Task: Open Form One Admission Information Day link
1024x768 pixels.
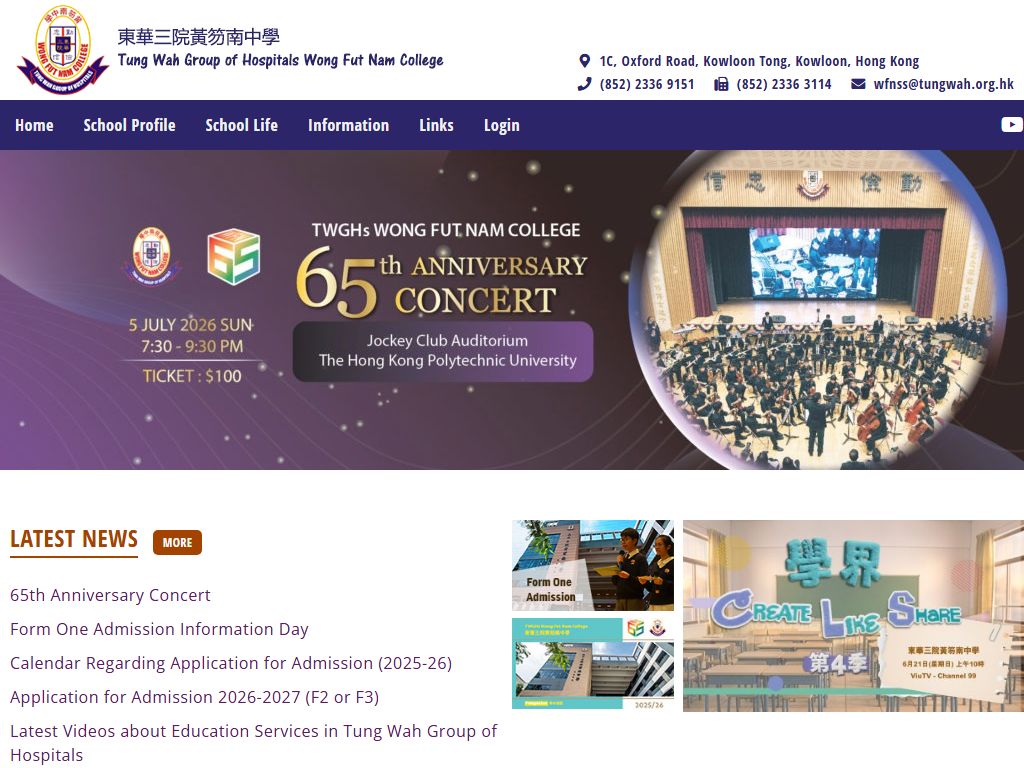Action: pyautogui.click(x=159, y=629)
